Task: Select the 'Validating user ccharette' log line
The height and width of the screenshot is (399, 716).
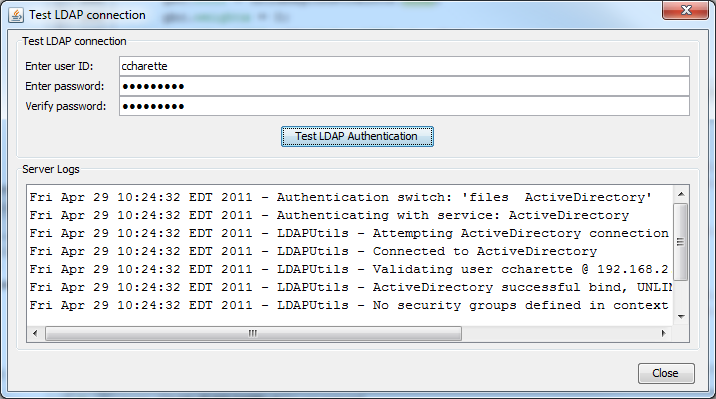Action: click(349, 269)
